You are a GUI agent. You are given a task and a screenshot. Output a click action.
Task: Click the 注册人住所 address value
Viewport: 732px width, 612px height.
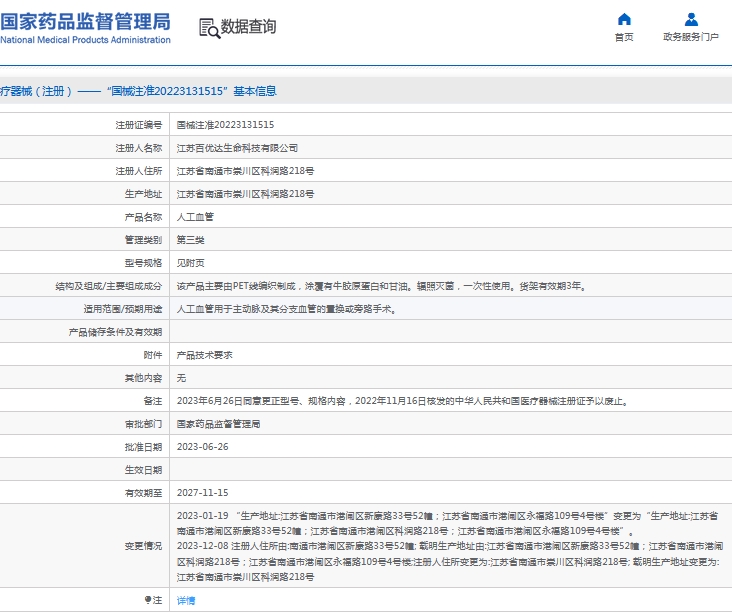pyautogui.click(x=245, y=171)
